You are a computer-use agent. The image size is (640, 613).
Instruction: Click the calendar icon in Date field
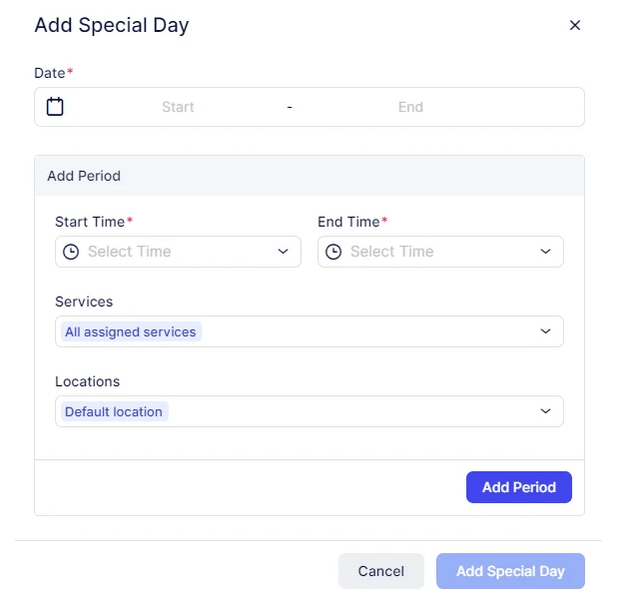tap(55, 107)
